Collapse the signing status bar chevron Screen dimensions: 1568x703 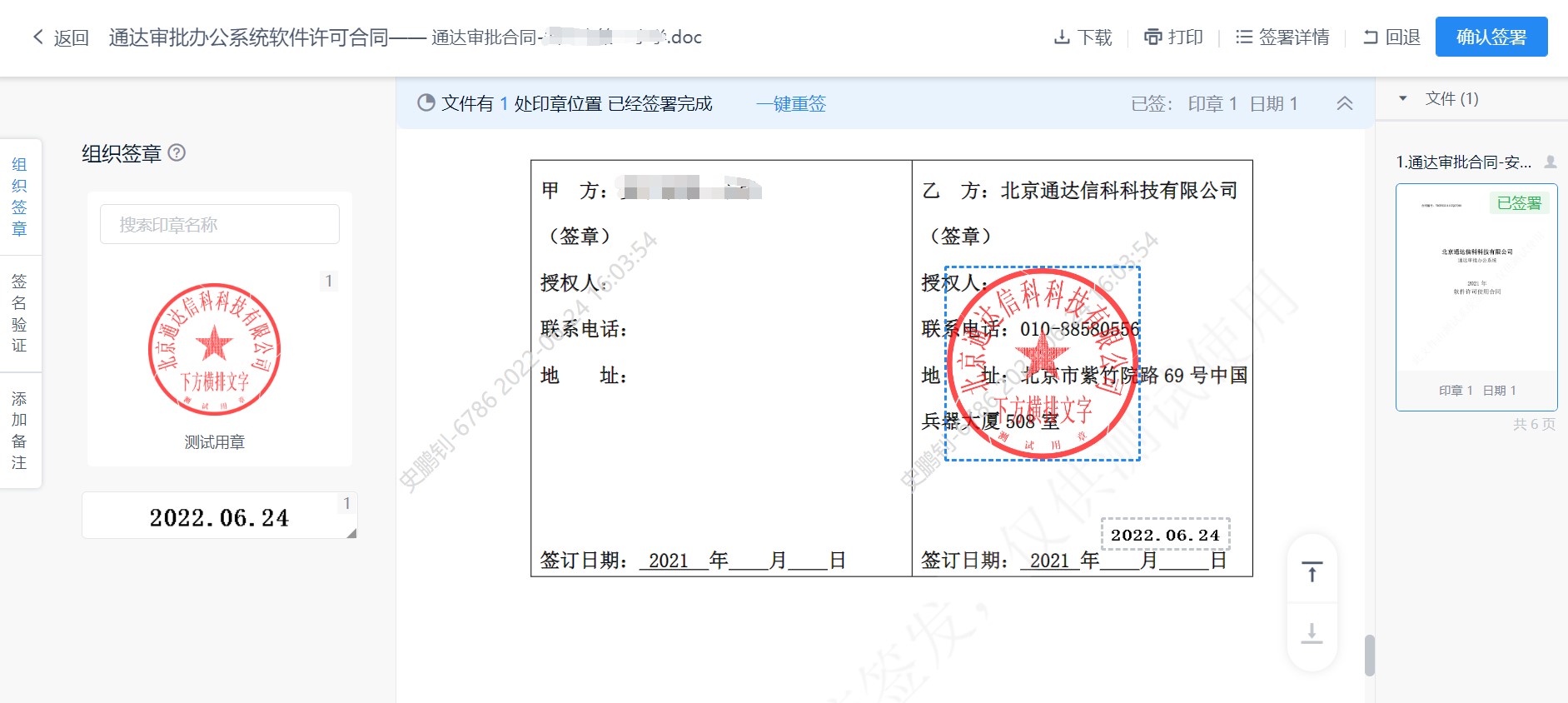[1345, 103]
